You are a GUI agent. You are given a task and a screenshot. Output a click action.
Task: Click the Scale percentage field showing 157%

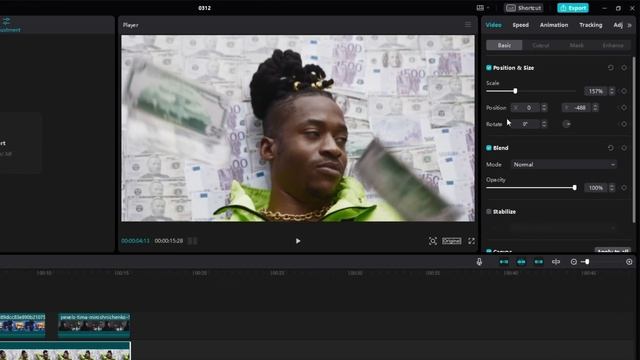[x=596, y=91]
